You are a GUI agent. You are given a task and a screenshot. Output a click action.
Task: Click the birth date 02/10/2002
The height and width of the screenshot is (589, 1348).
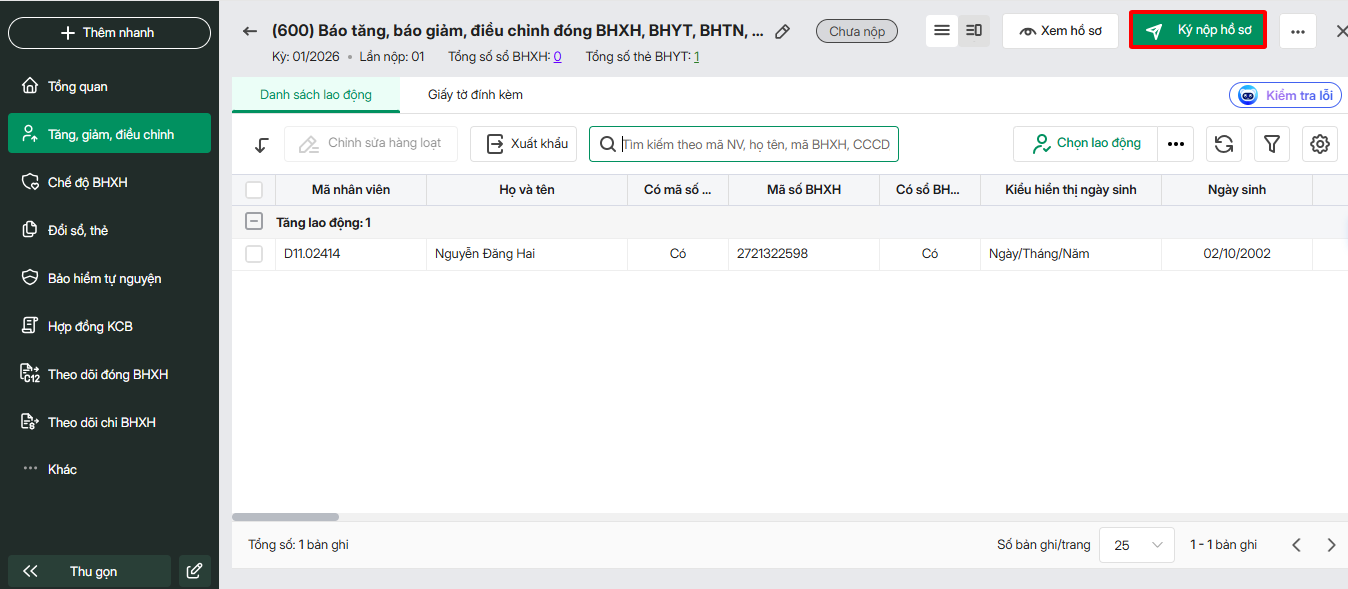1237,254
